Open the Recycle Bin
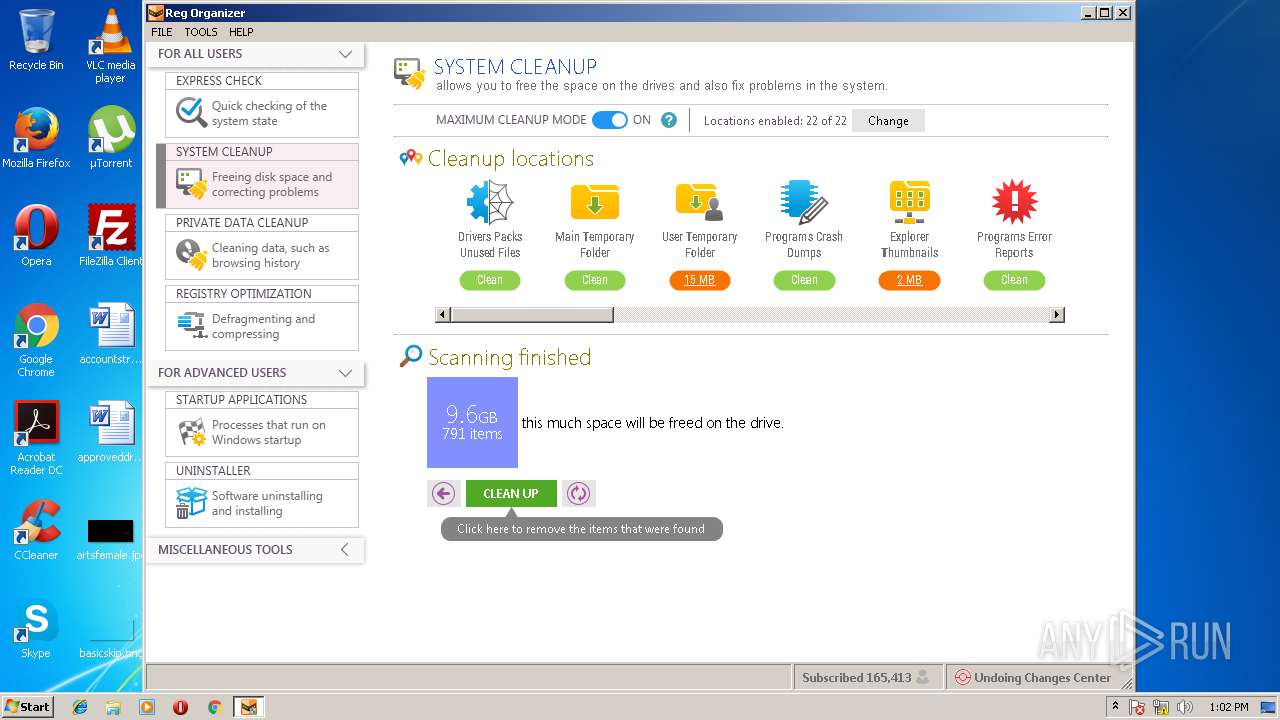Image resolution: width=1280 pixels, height=720 pixels. pos(36,39)
